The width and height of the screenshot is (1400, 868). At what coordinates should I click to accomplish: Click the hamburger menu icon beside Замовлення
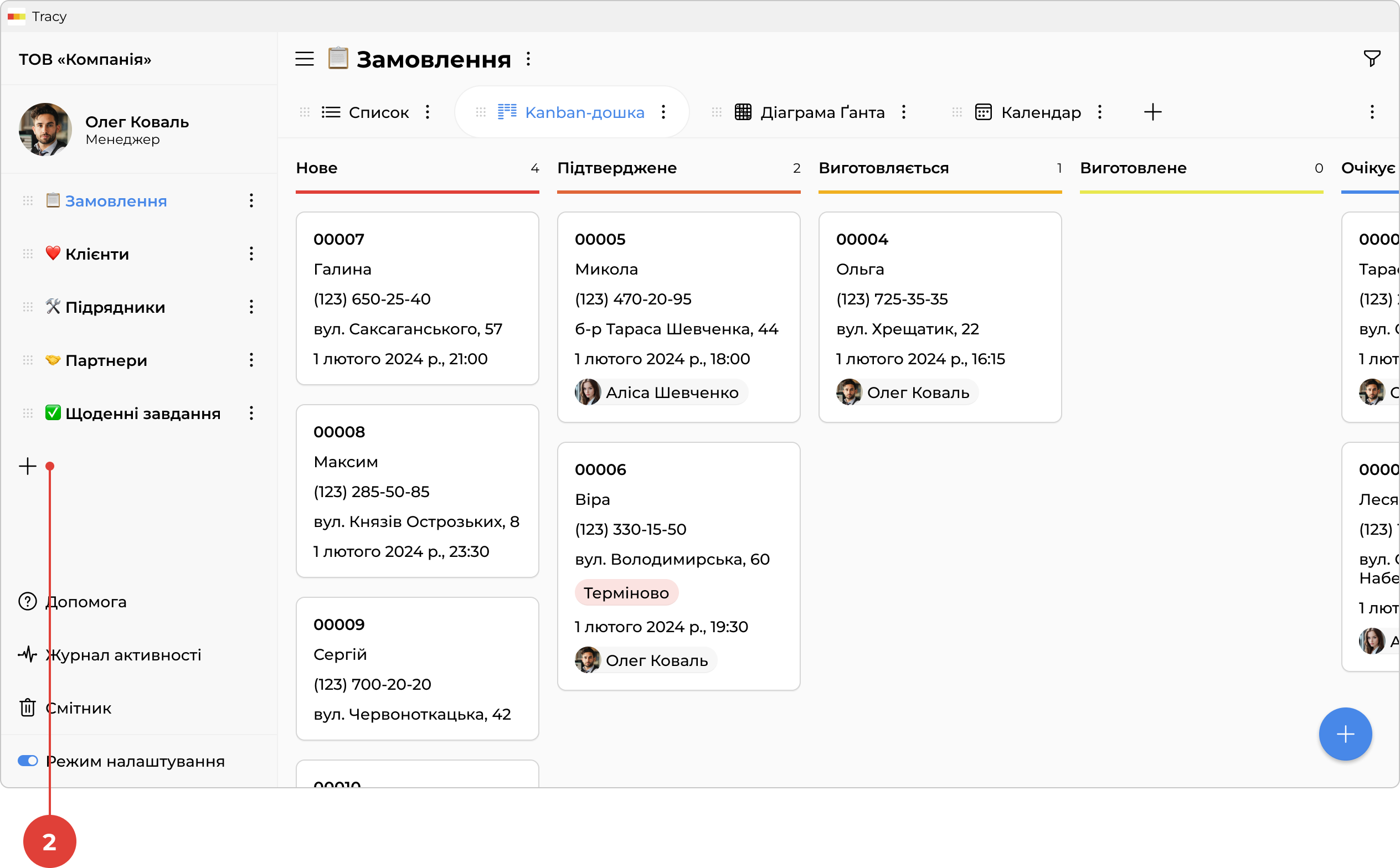[x=305, y=59]
